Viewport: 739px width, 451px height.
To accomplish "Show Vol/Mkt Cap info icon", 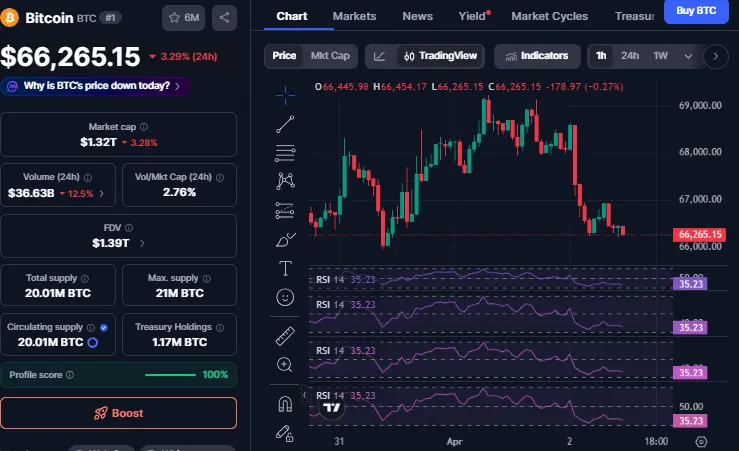I will pyautogui.click(x=220, y=177).
